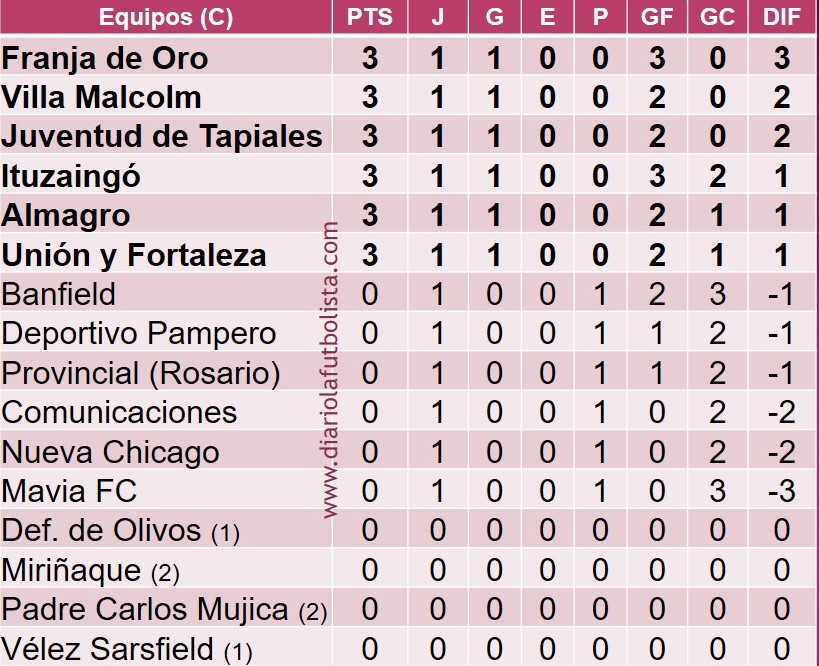Click the PTS column header
The width and height of the screenshot is (819, 666).
[370, 18]
